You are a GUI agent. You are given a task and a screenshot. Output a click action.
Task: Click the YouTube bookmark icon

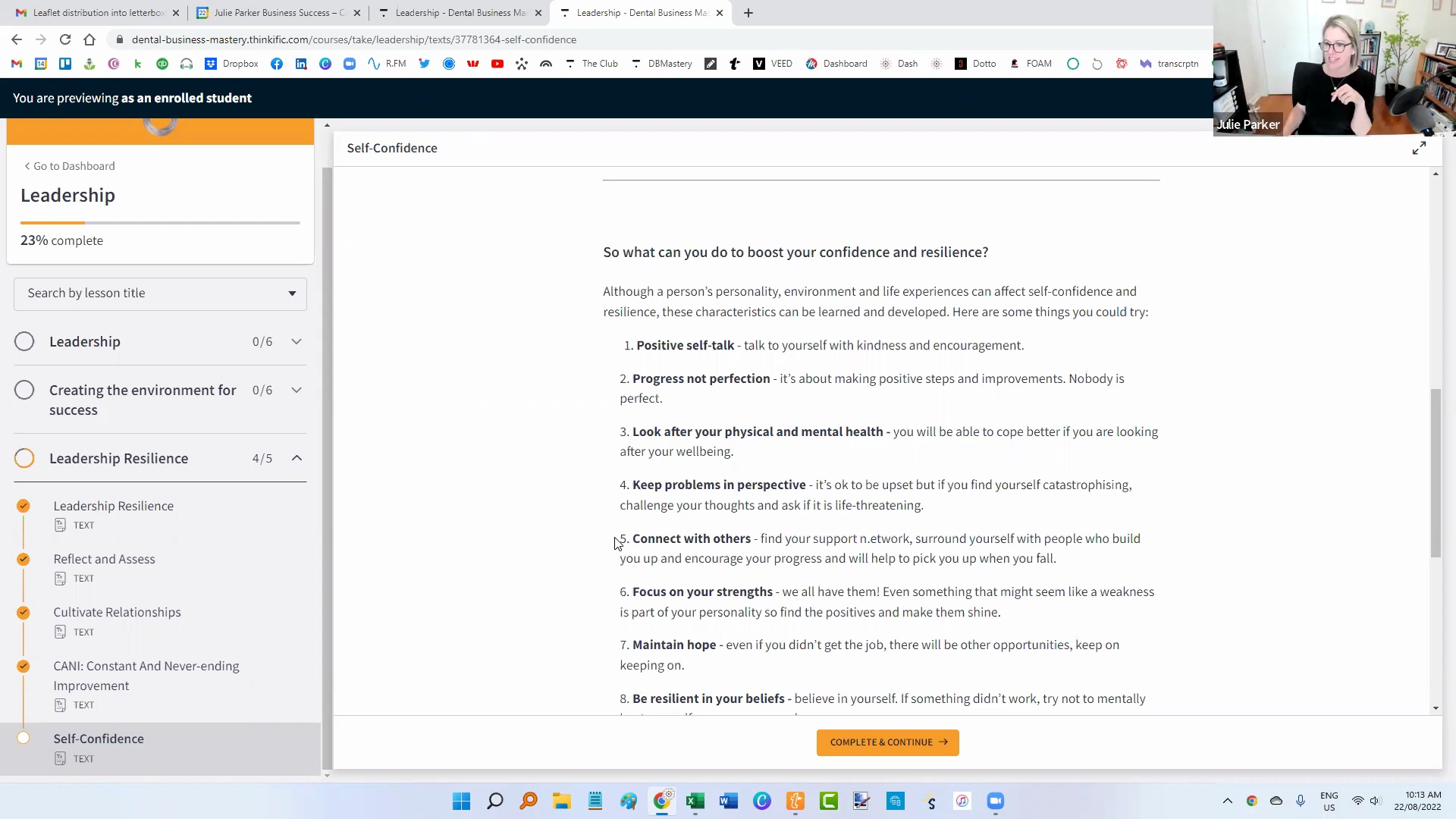tap(497, 64)
